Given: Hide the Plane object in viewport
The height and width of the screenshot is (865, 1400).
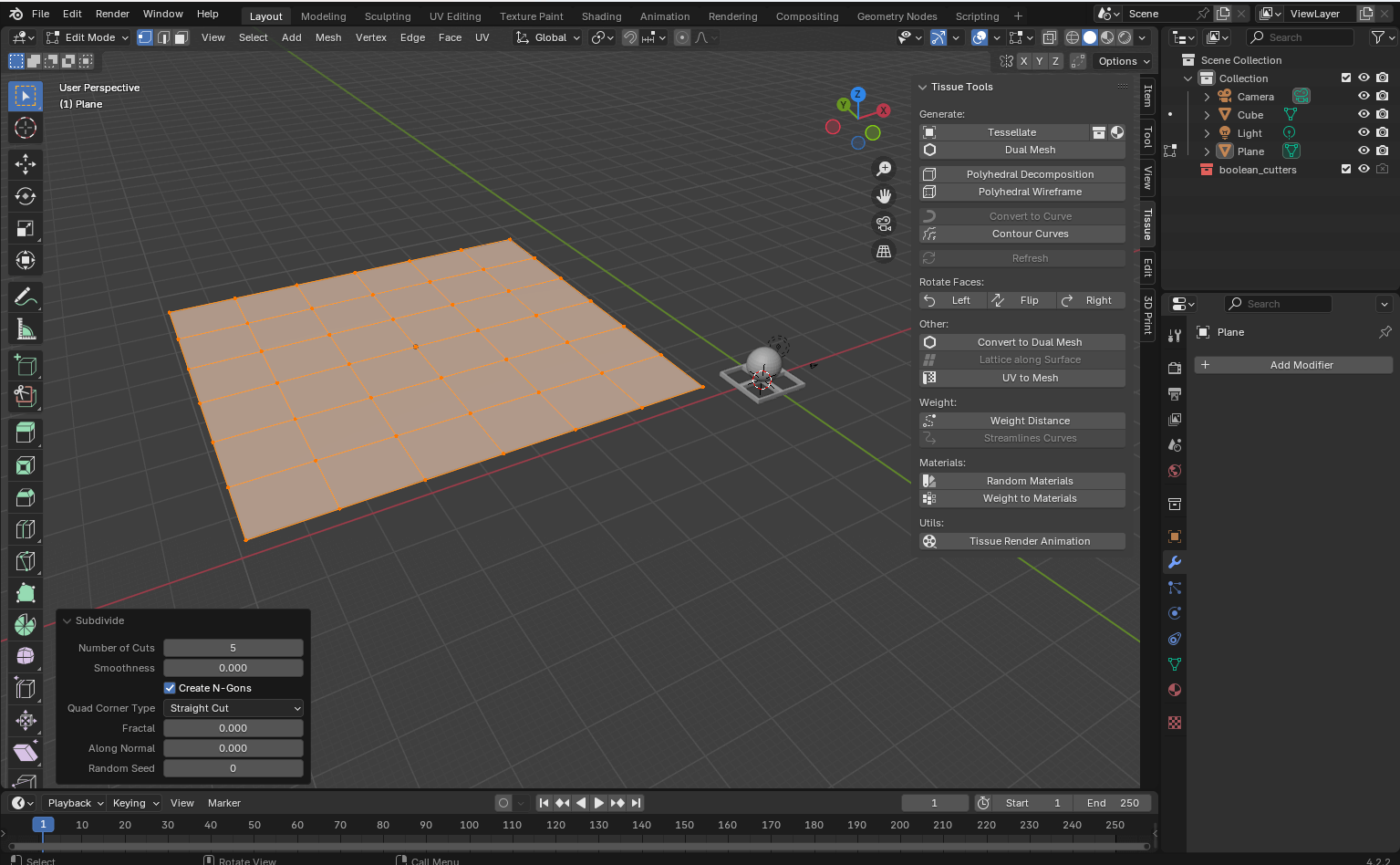Looking at the screenshot, I should [1364, 151].
